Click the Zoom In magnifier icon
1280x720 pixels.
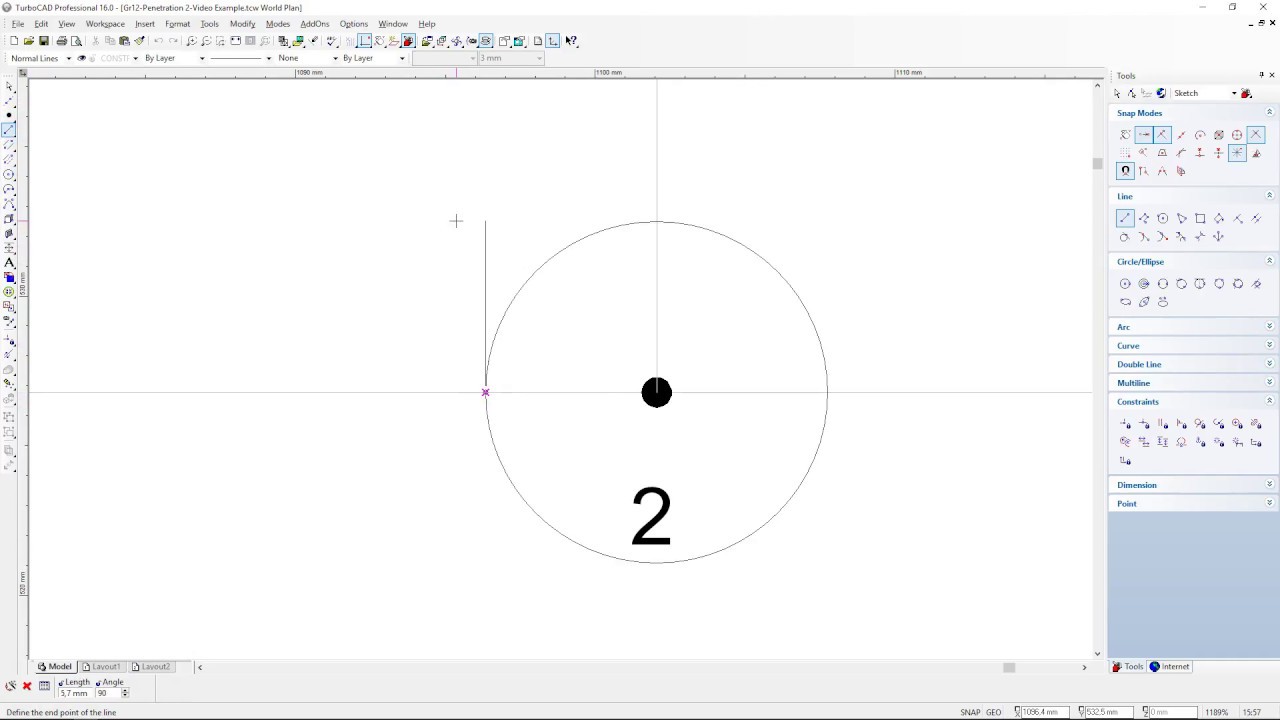191,41
